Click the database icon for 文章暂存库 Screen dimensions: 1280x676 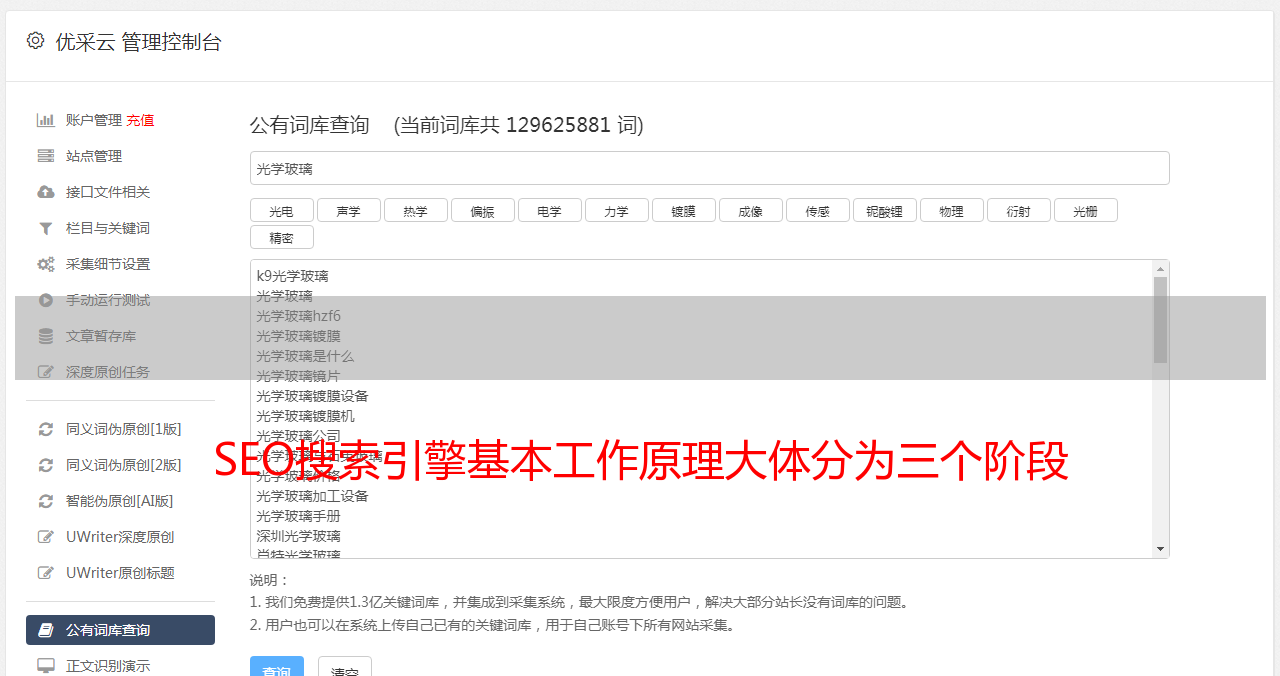[46, 336]
